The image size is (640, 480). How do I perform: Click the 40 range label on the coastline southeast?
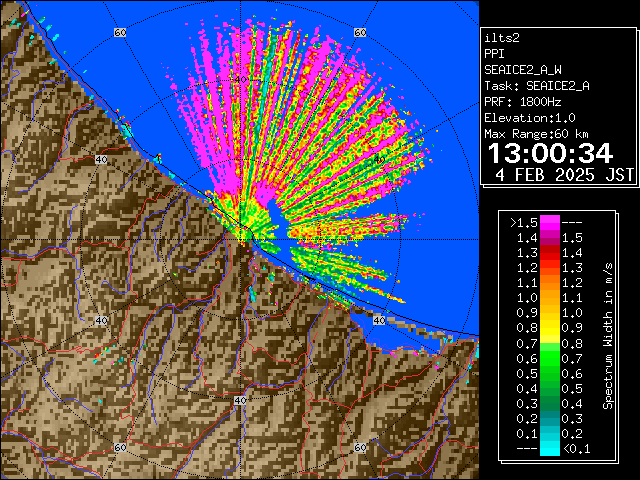tap(379, 320)
